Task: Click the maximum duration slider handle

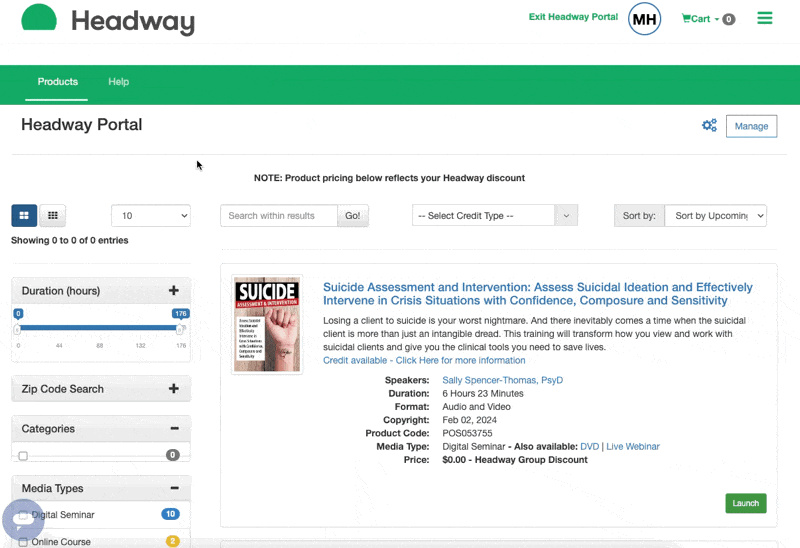Action: (180, 329)
